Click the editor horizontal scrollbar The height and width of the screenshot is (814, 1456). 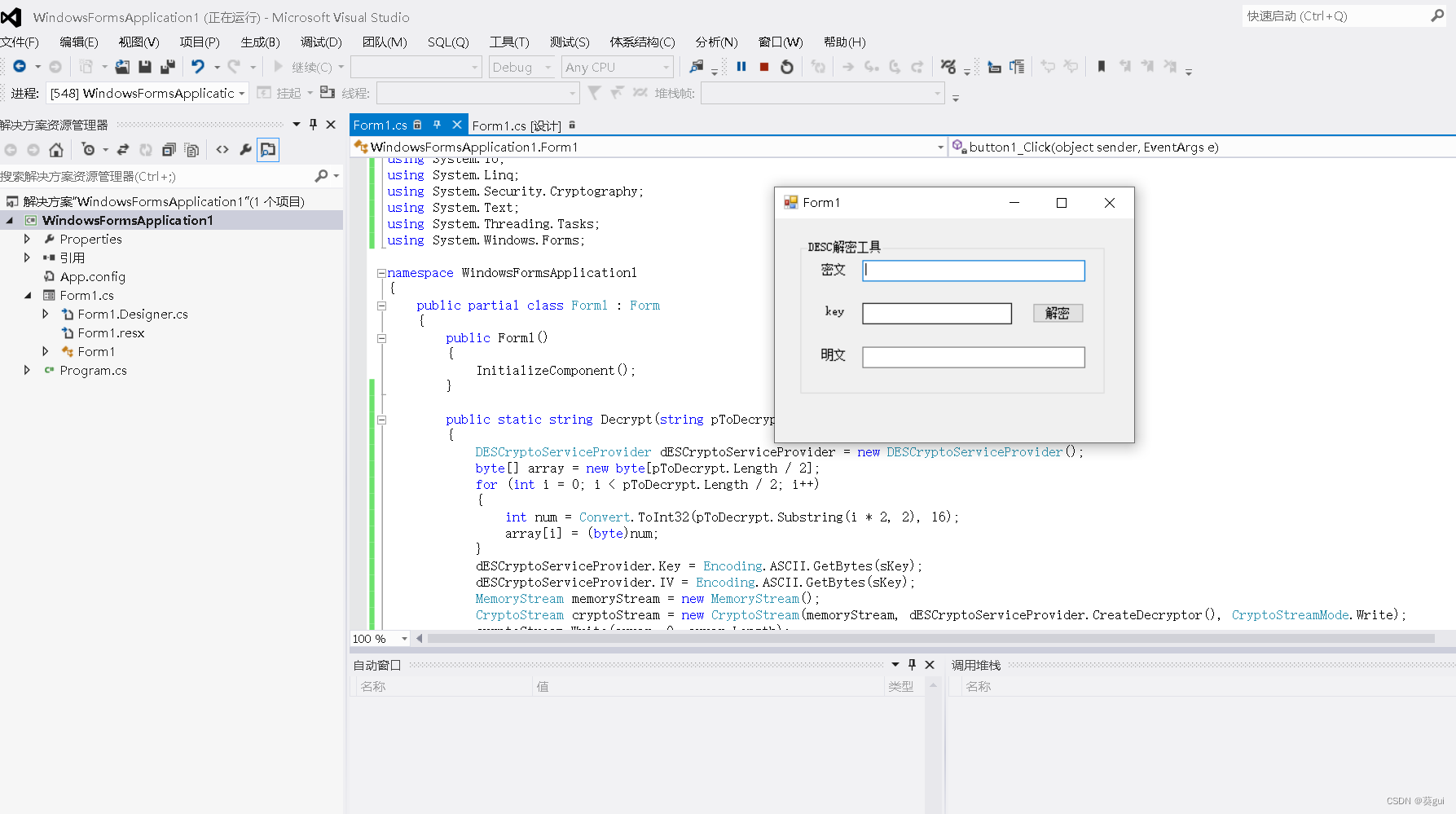coord(930,639)
